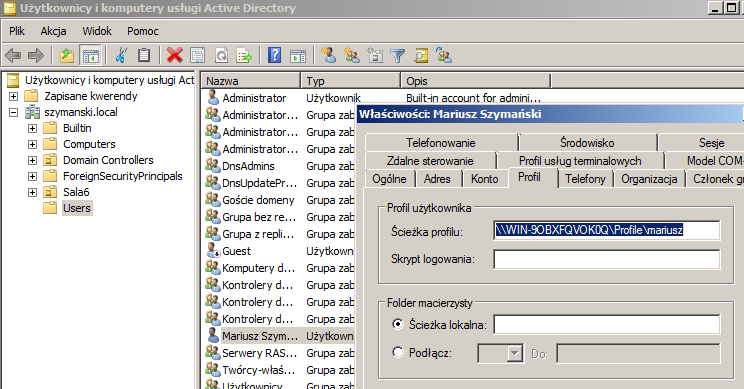Open the Zdalne sterowanie tab
Image resolution: width=744 pixels, height=389 pixels.
click(x=430, y=161)
